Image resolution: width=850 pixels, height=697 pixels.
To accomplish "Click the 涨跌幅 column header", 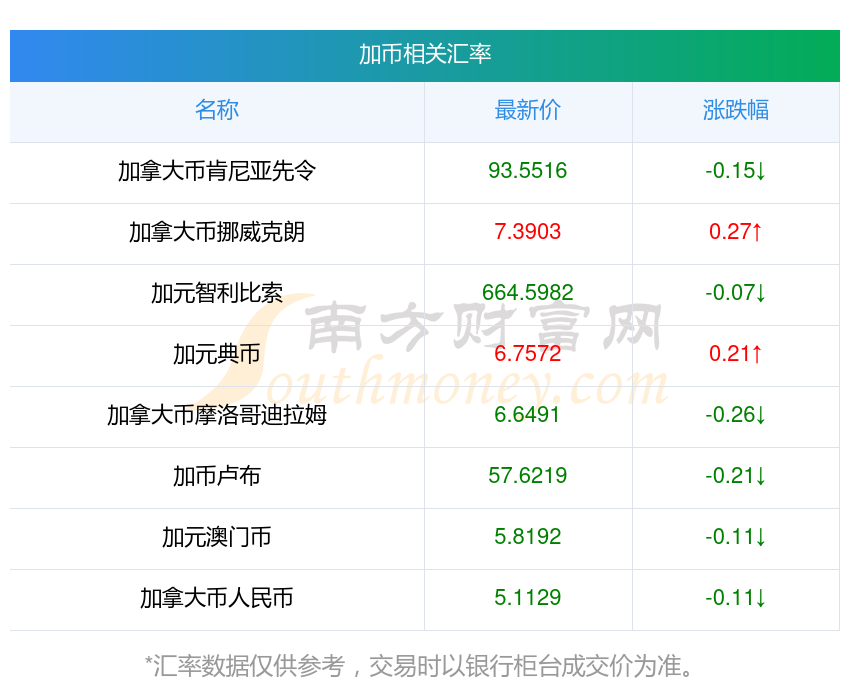I will (736, 110).
